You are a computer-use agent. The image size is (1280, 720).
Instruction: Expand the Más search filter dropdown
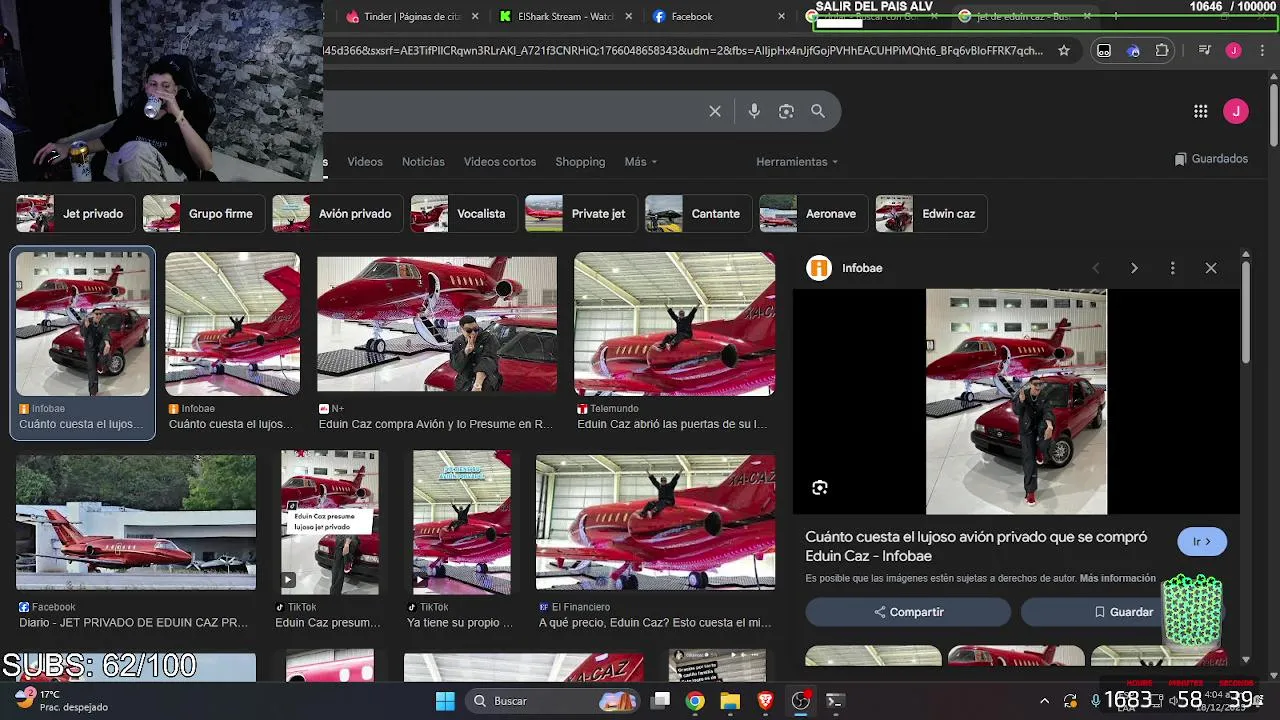coord(641,161)
